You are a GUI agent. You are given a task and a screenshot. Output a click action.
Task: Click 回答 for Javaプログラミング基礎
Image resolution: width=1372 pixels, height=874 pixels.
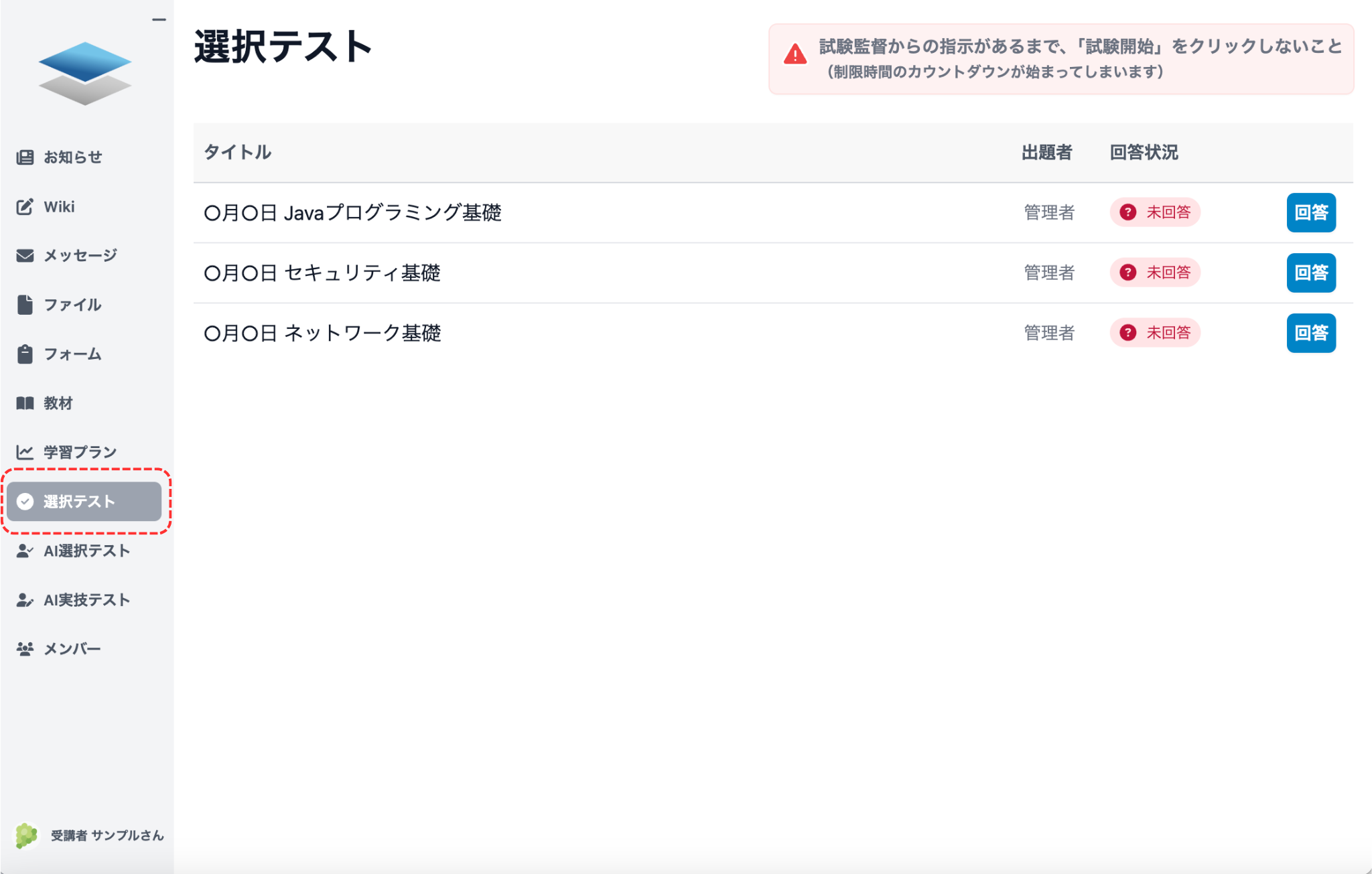coord(1311,213)
